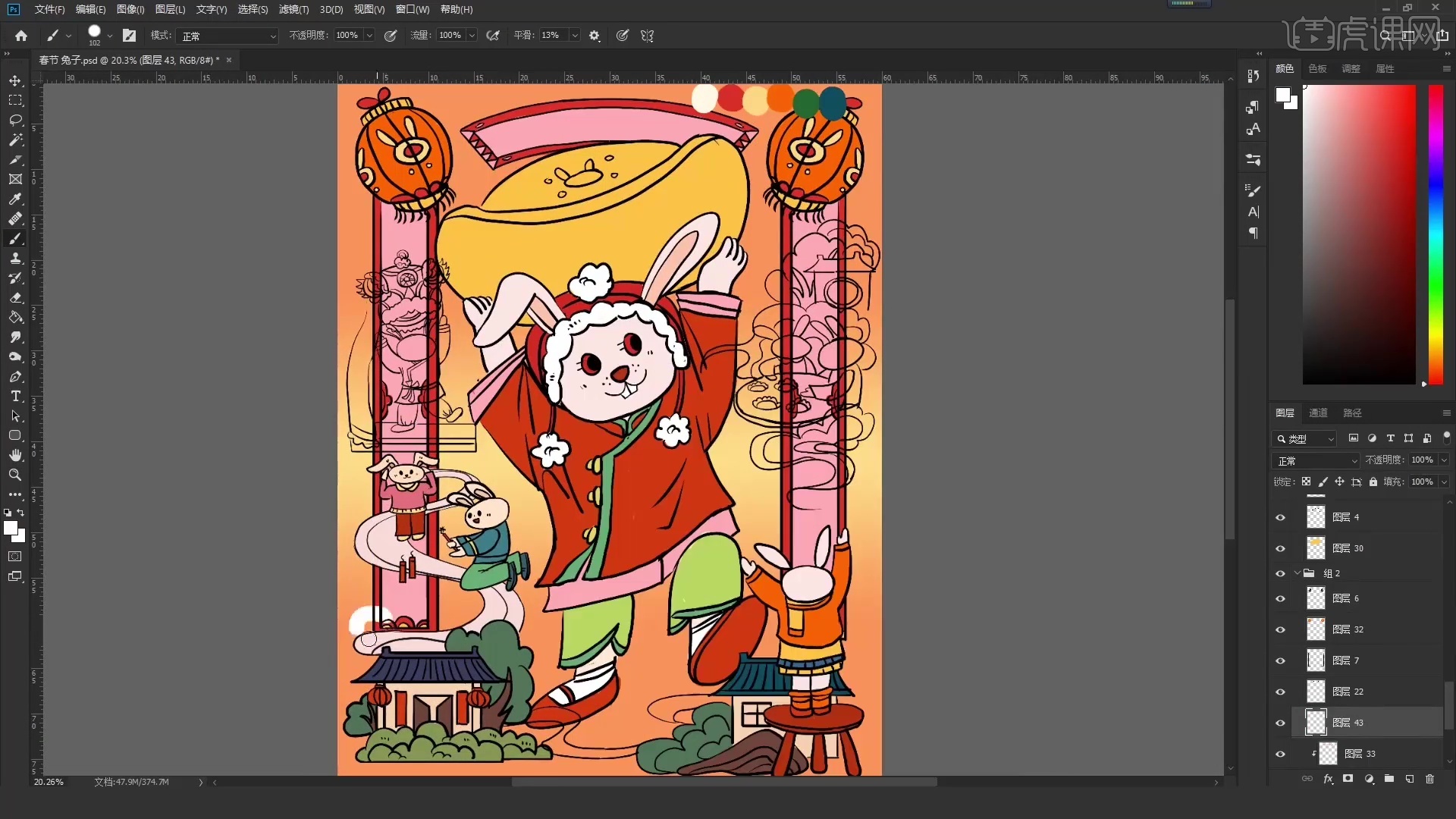Open 流量 flow dropdown arrow

point(472,36)
